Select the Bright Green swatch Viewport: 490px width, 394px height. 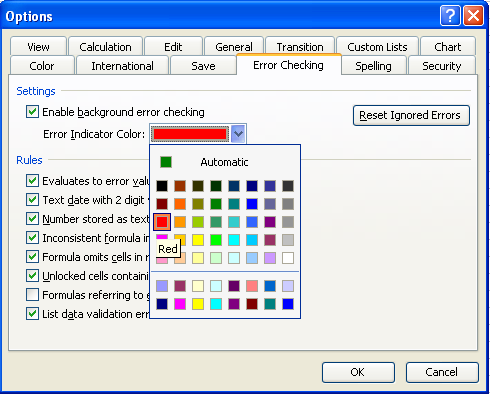click(216, 240)
